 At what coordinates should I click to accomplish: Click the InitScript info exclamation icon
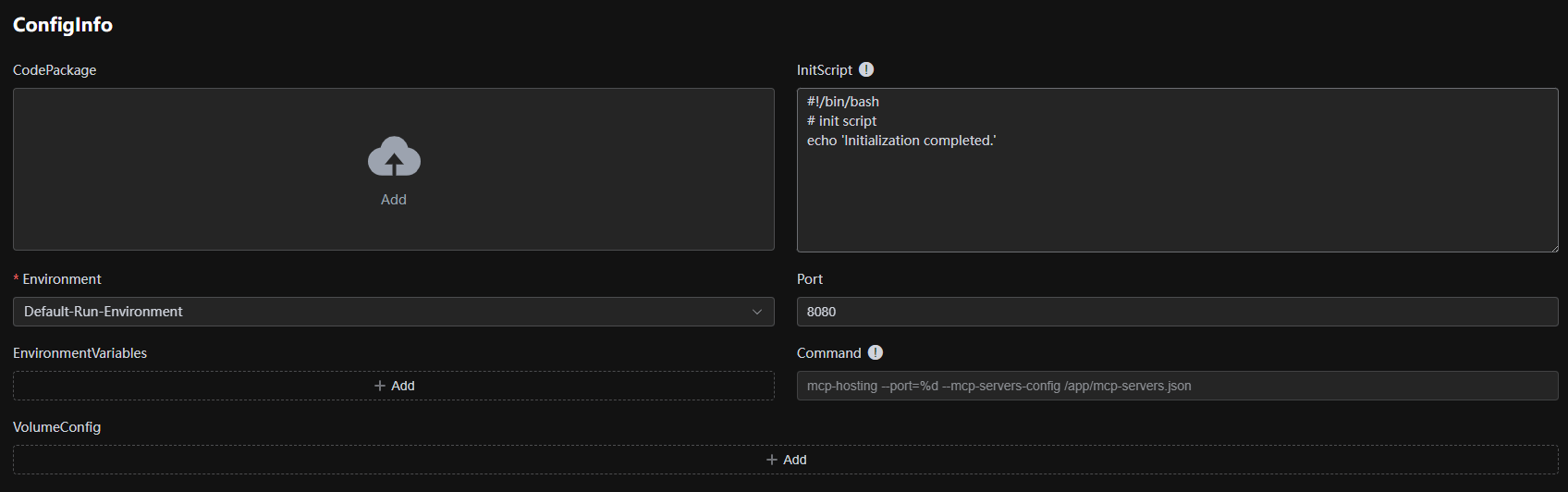click(866, 69)
